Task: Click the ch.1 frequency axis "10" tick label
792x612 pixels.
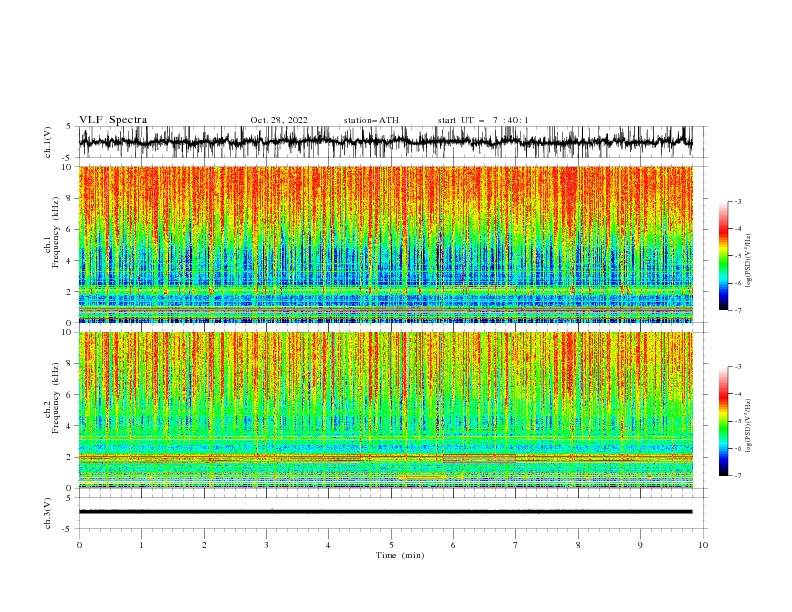Action: [67, 167]
